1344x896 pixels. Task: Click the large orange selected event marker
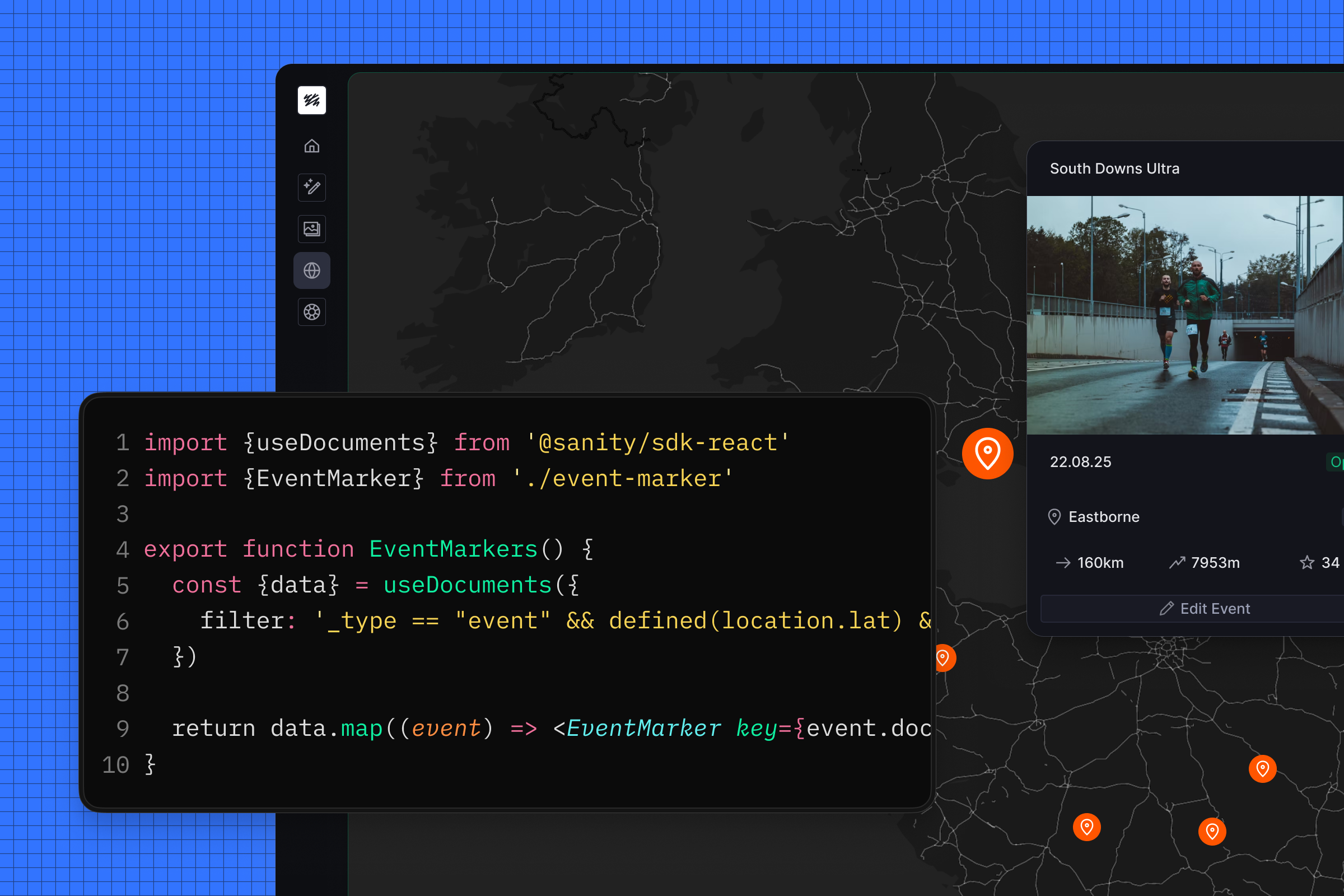(987, 453)
